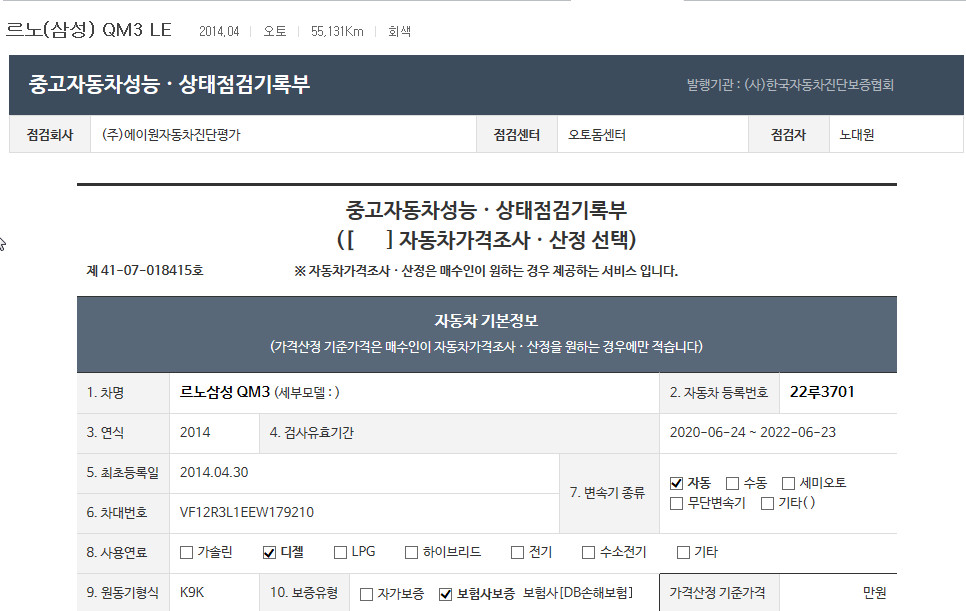Select the engine type K9K
The height and width of the screenshot is (611, 966).
coord(192,593)
